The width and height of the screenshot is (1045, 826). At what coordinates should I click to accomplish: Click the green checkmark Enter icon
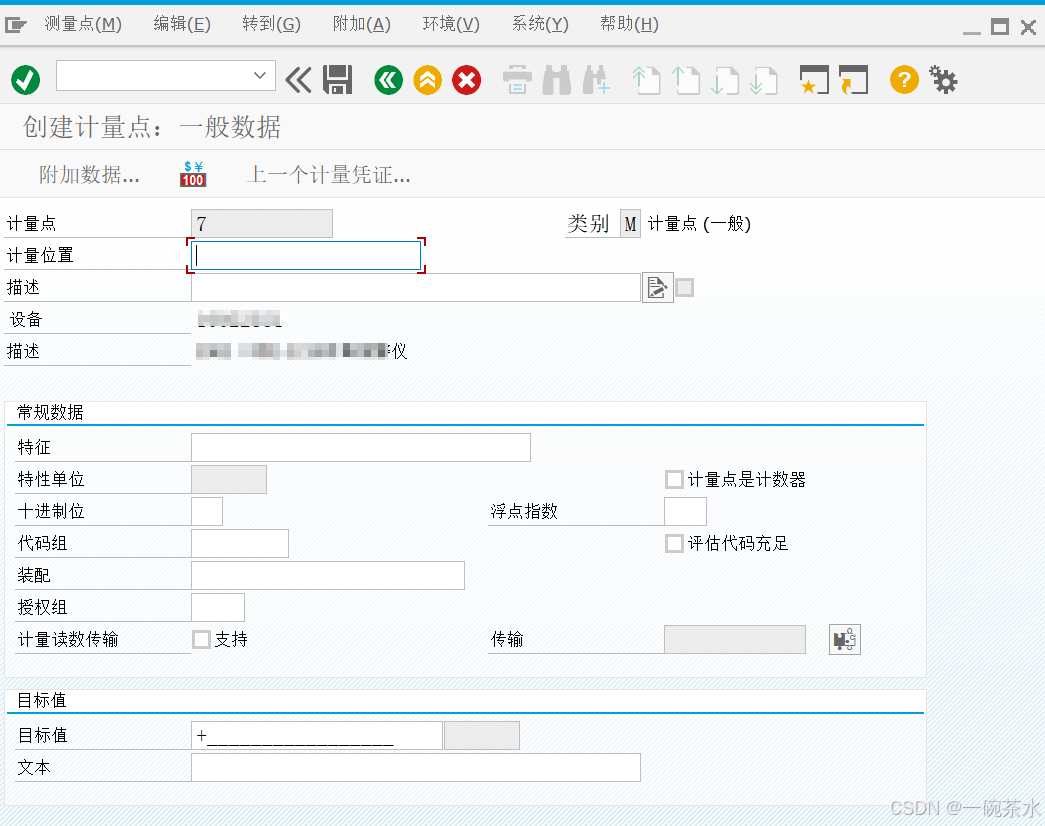25,79
